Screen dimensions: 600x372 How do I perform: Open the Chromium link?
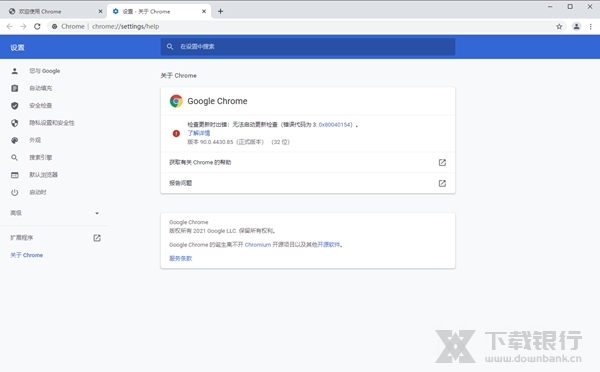pyautogui.click(x=258, y=245)
